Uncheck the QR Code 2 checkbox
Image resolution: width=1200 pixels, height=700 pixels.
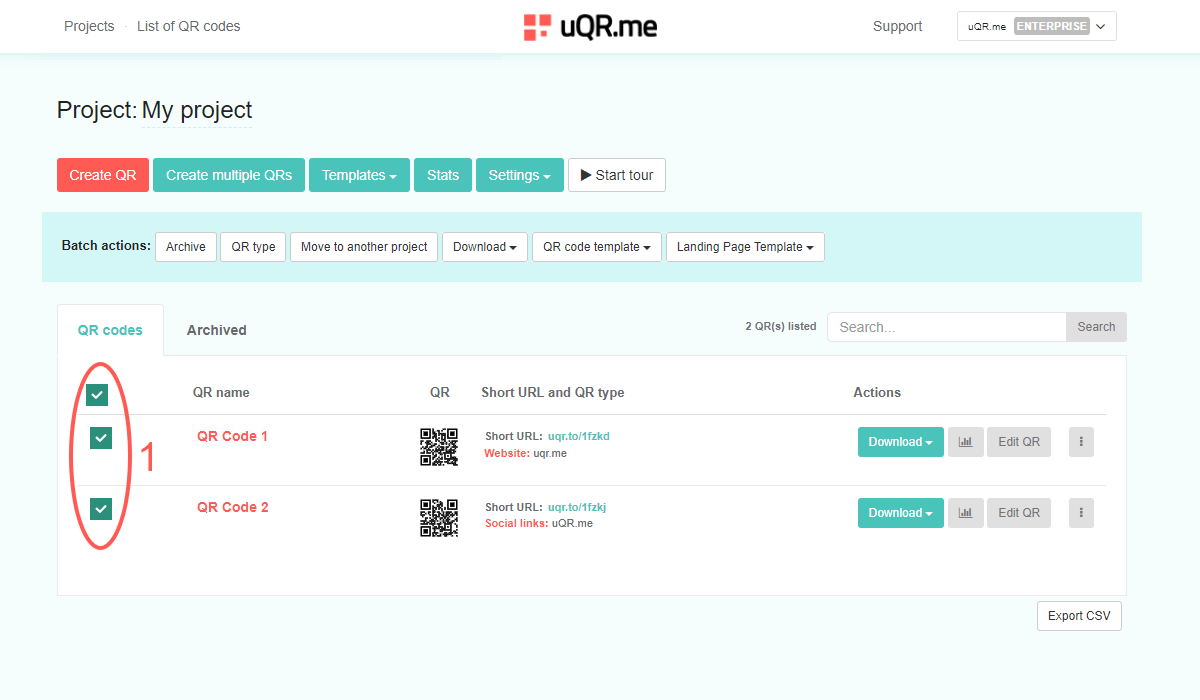101,509
